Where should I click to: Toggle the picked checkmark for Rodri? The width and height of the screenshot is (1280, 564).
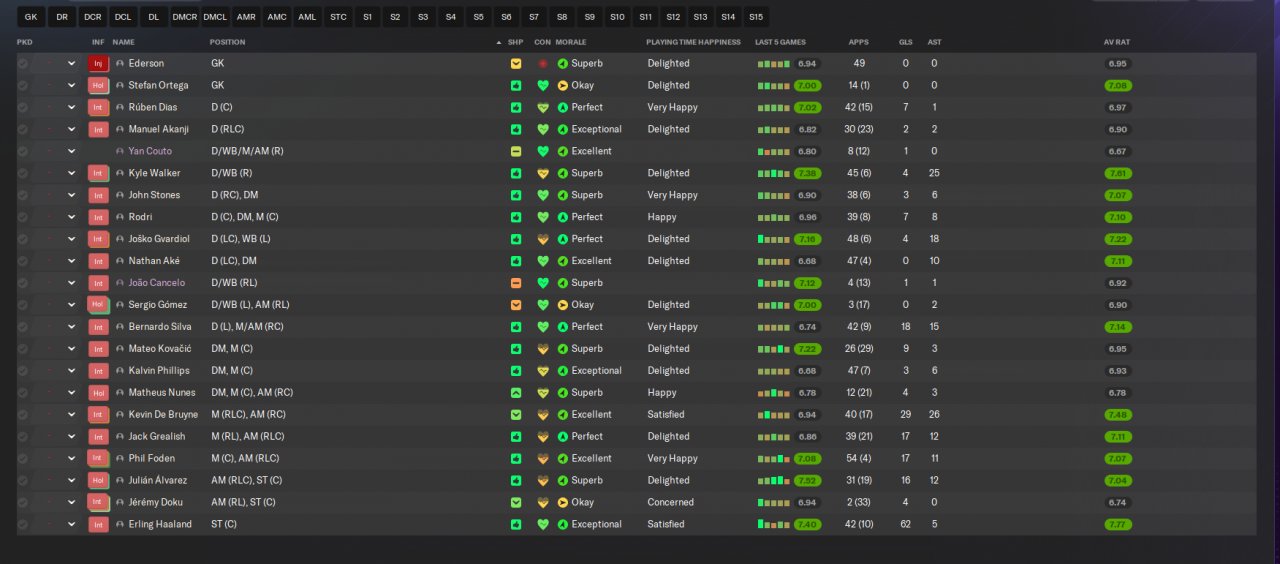pos(23,217)
